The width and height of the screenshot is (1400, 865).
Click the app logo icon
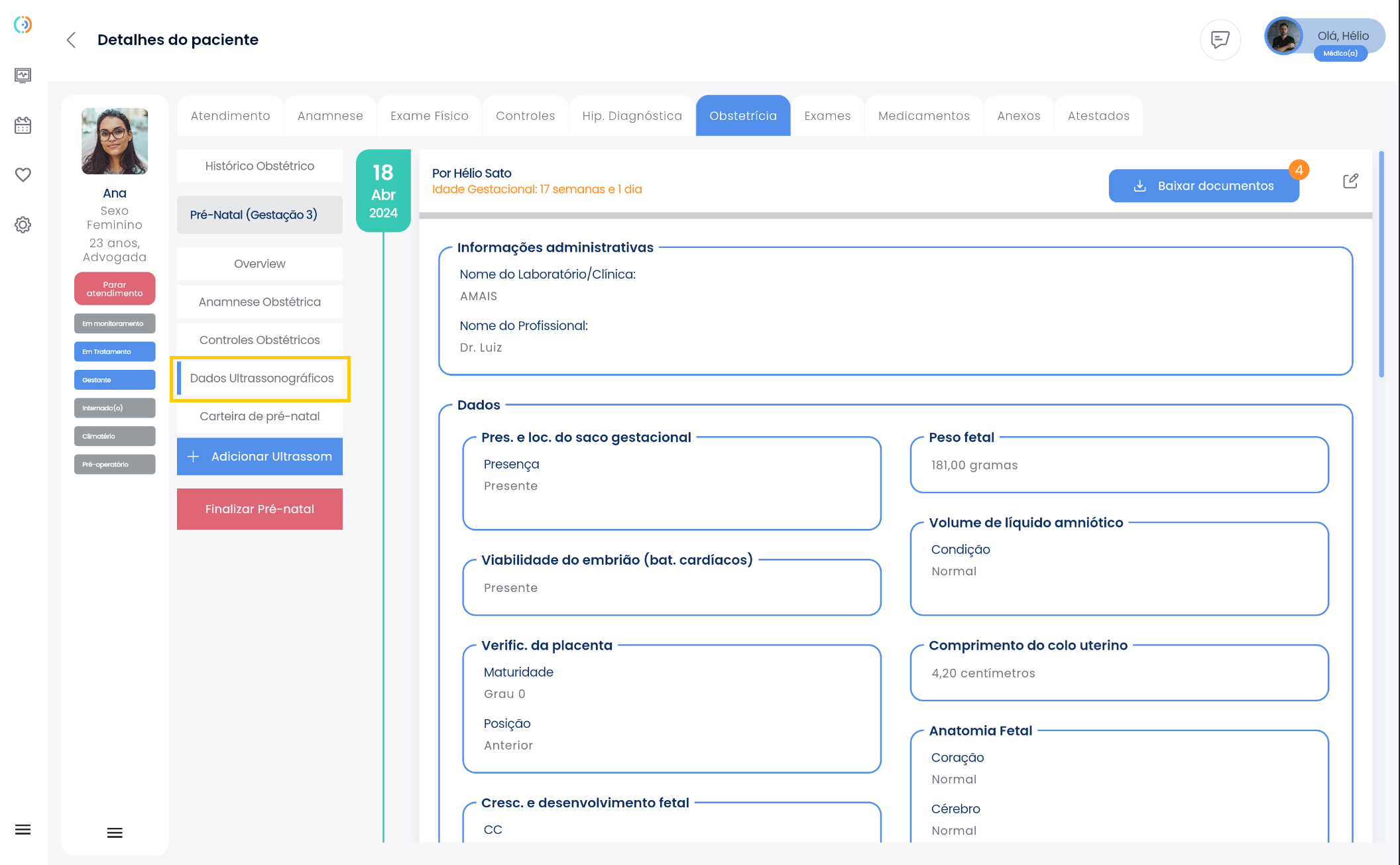(23, 25)
